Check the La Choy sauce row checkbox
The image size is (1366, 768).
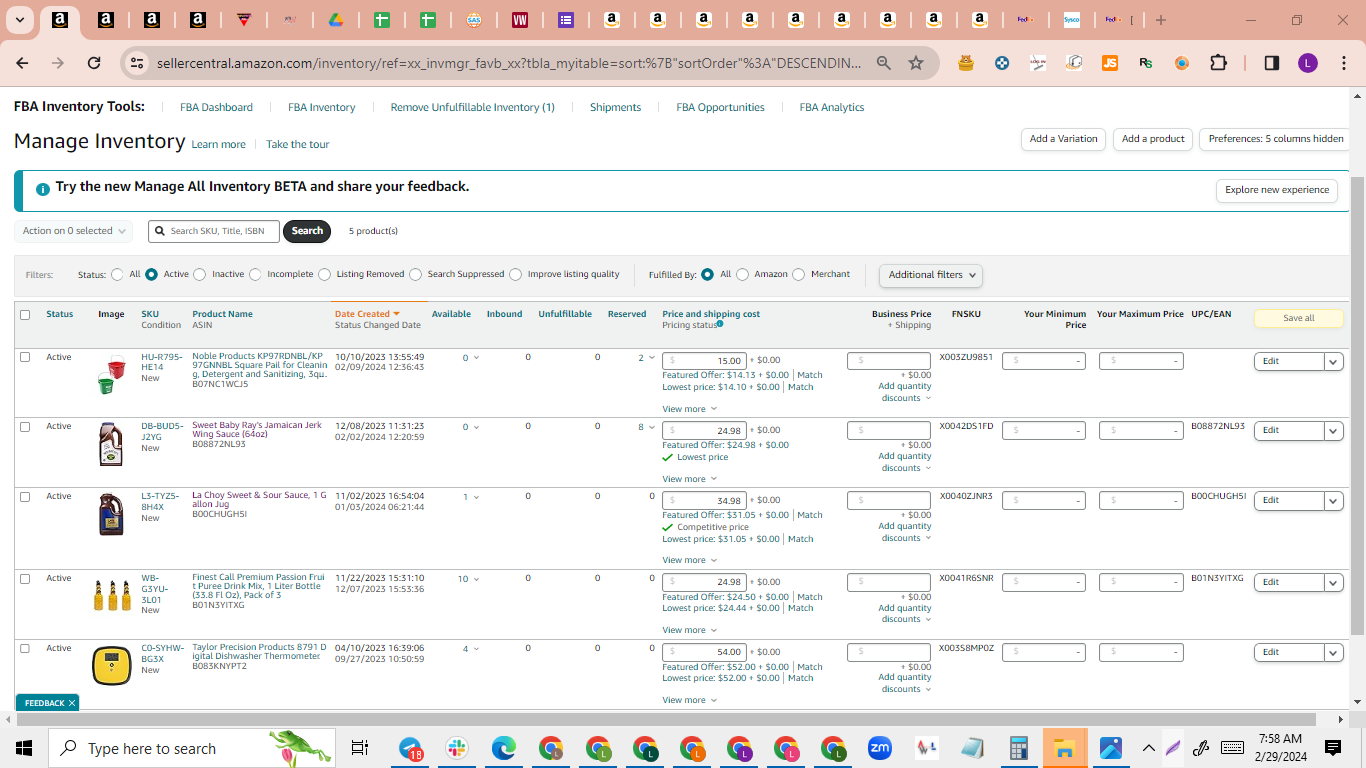coord(25,497)
